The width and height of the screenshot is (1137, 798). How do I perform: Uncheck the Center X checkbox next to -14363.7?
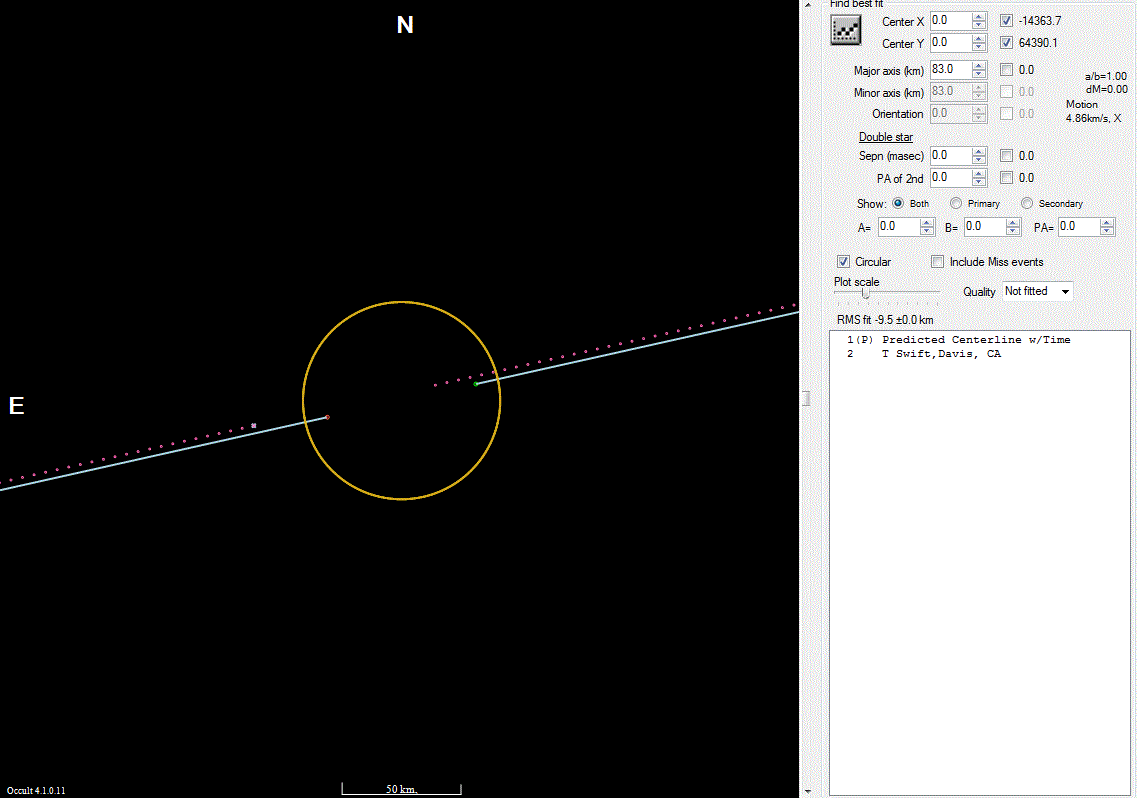[1006, 21]
